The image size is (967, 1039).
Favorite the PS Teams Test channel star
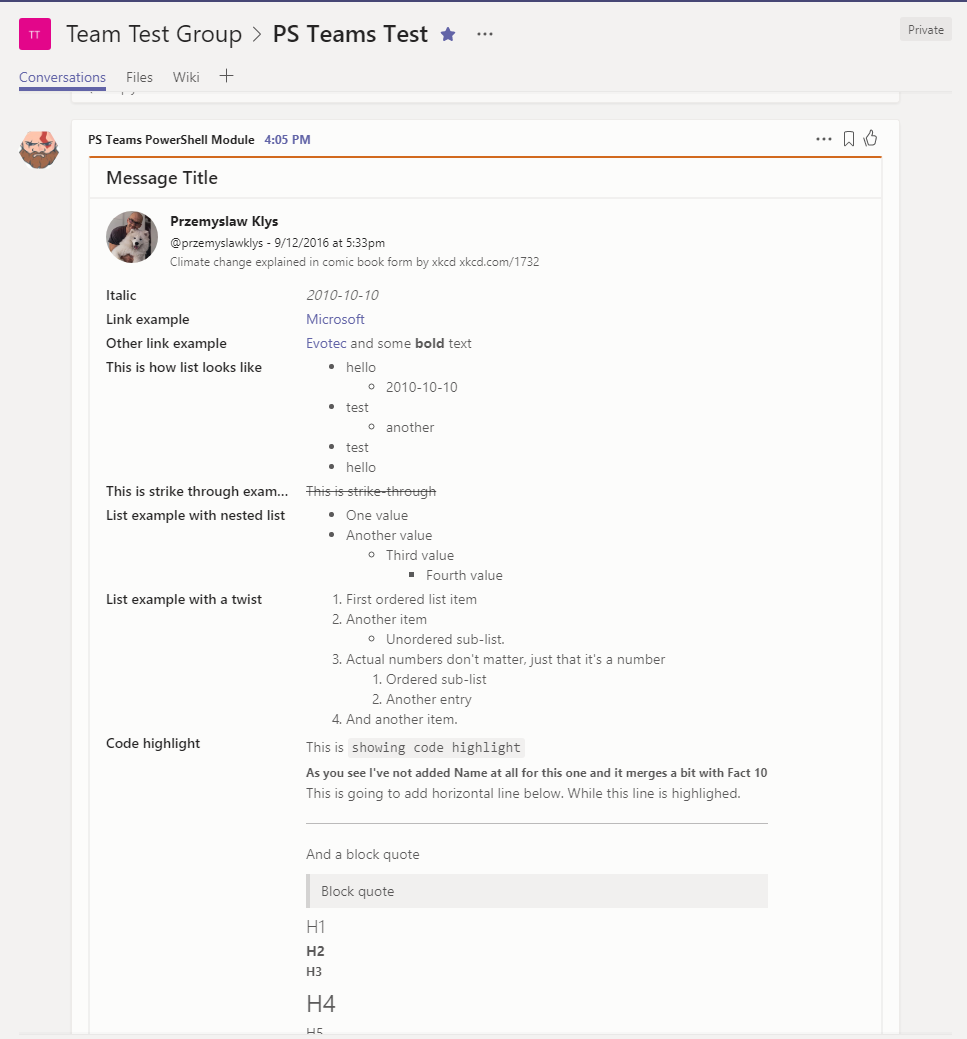coord(448,34)
